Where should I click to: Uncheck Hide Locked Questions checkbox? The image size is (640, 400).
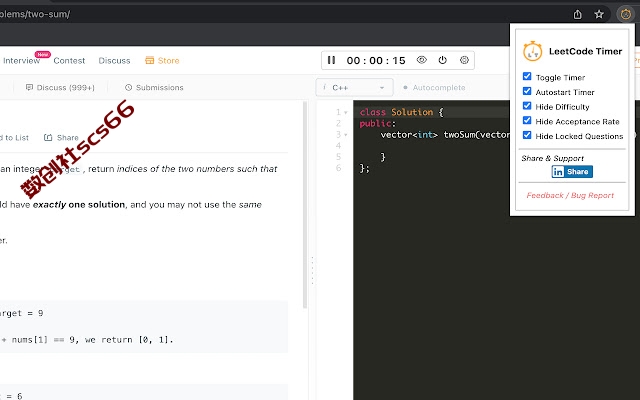[527, 136]
